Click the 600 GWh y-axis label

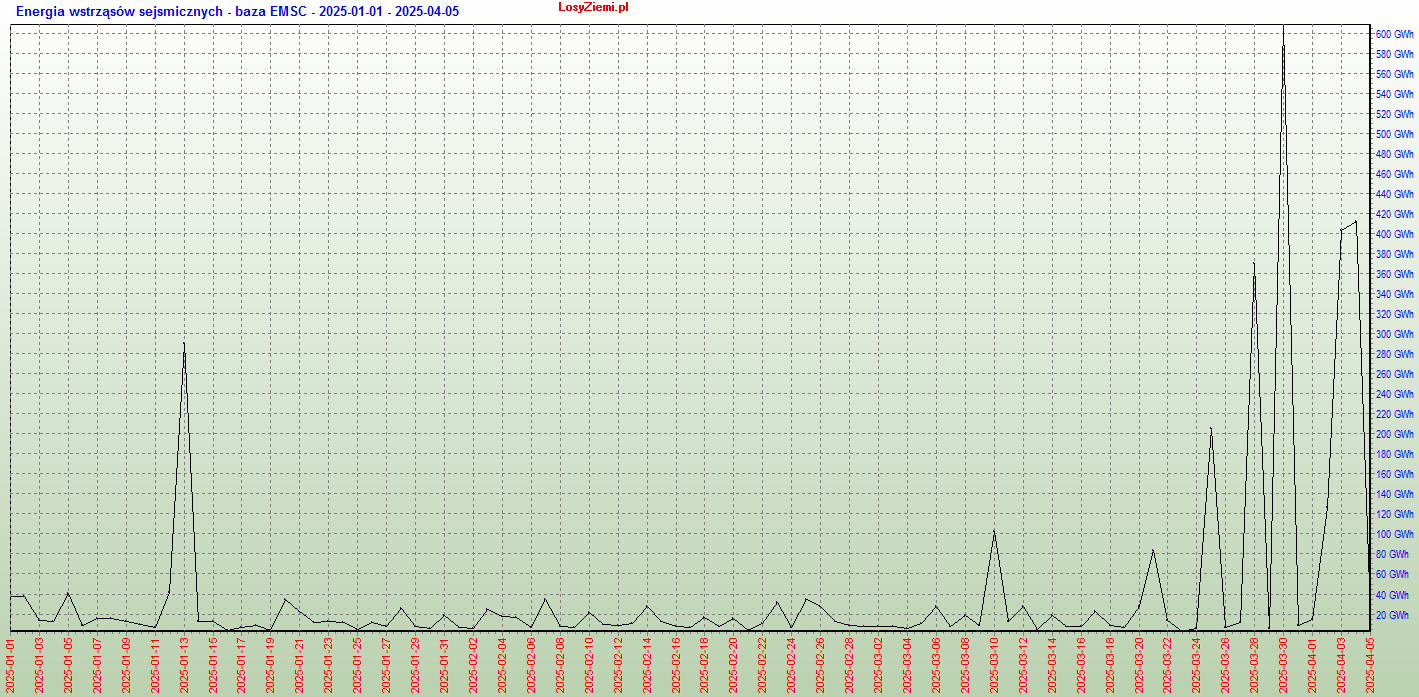coord(1394,34)
